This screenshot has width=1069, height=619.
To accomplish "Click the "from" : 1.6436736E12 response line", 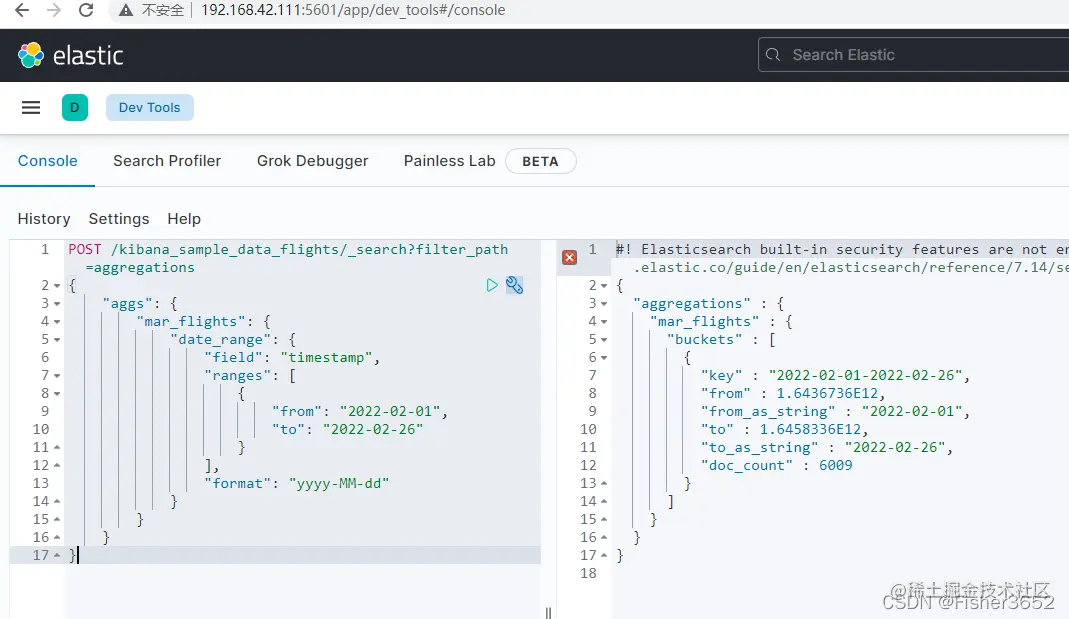I will pyautogui.click(x=793, y=393).
